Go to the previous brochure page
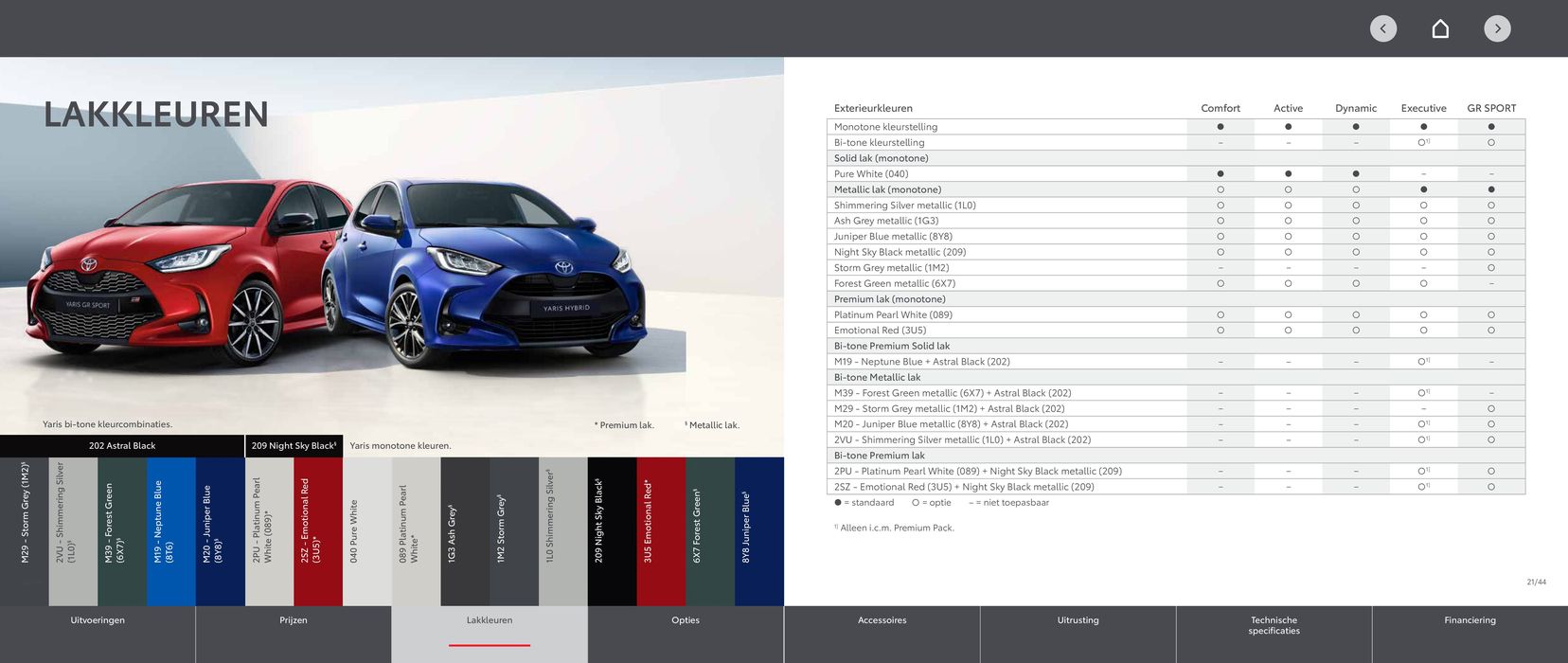Viewport: 1568px width, 663px height. pos(1382,28)
